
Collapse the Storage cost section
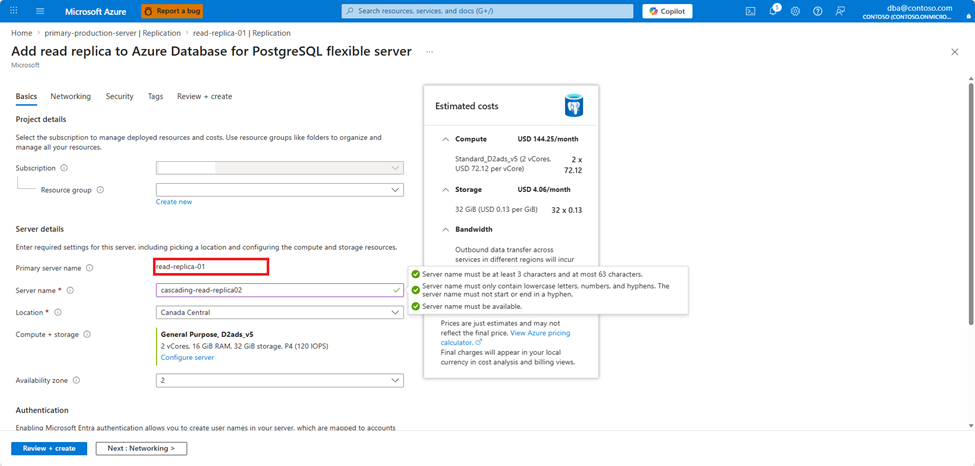point(445,190)
